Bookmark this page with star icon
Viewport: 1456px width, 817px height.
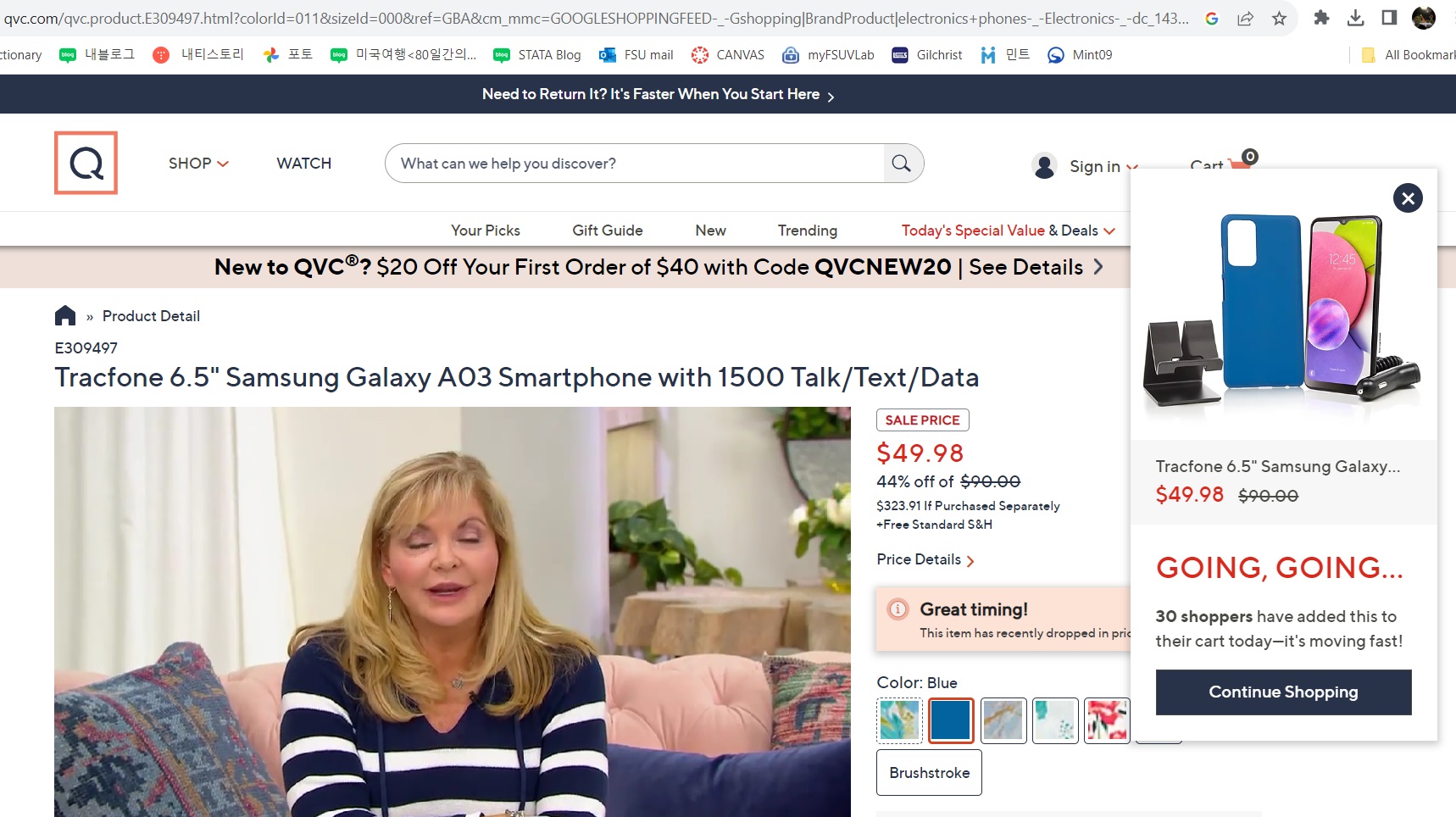point(1279,18)
